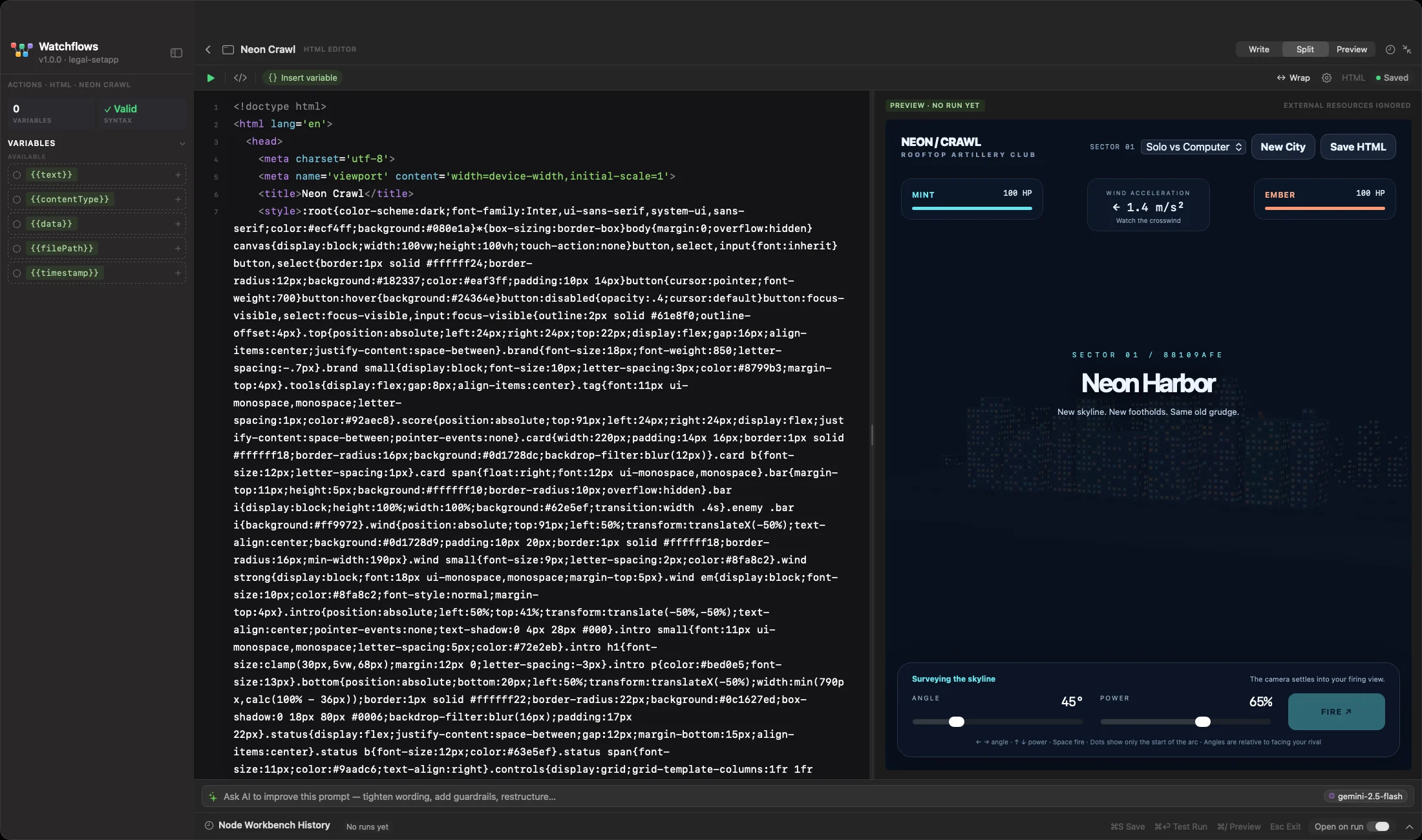Viewport: 1422px width, 840px height.
Task: Collapse the VARIABLES section chevron
Action: coord(182,143)
